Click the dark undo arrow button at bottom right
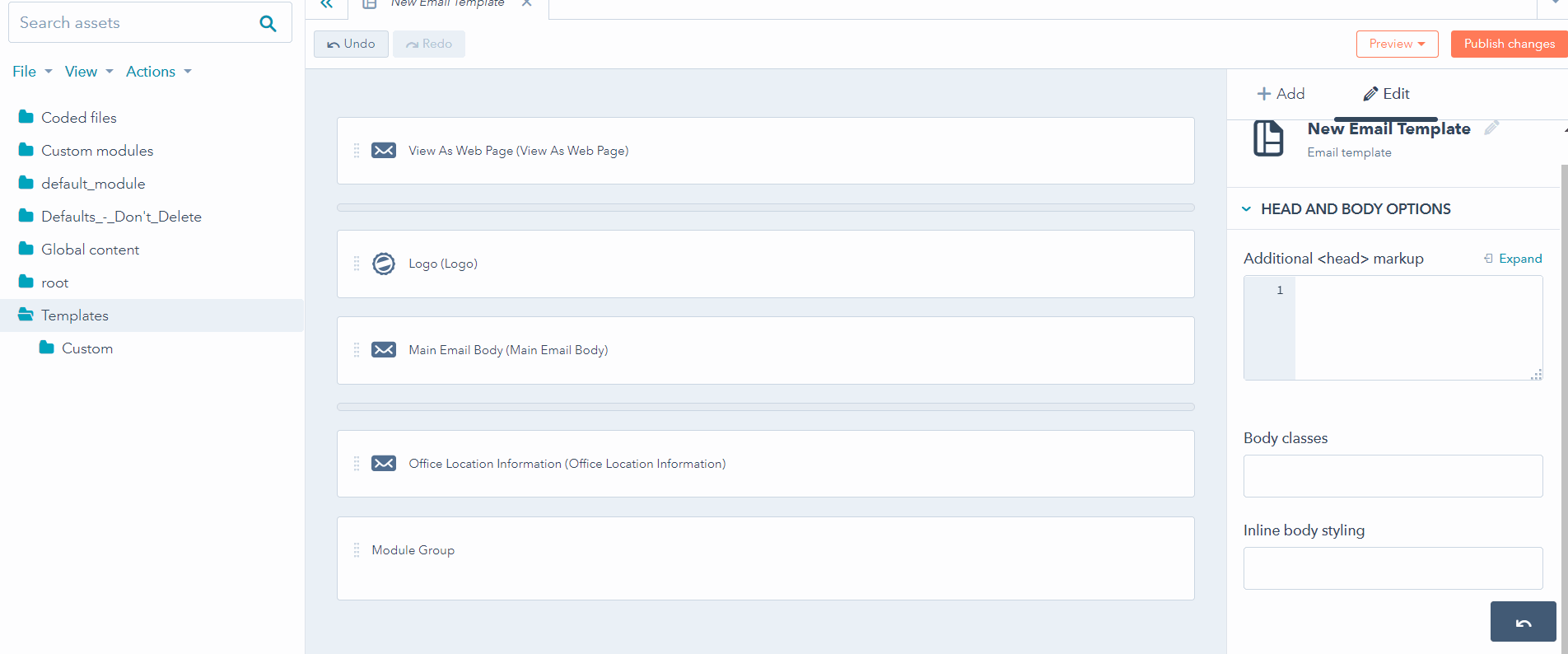 (x=1523, y=622)
